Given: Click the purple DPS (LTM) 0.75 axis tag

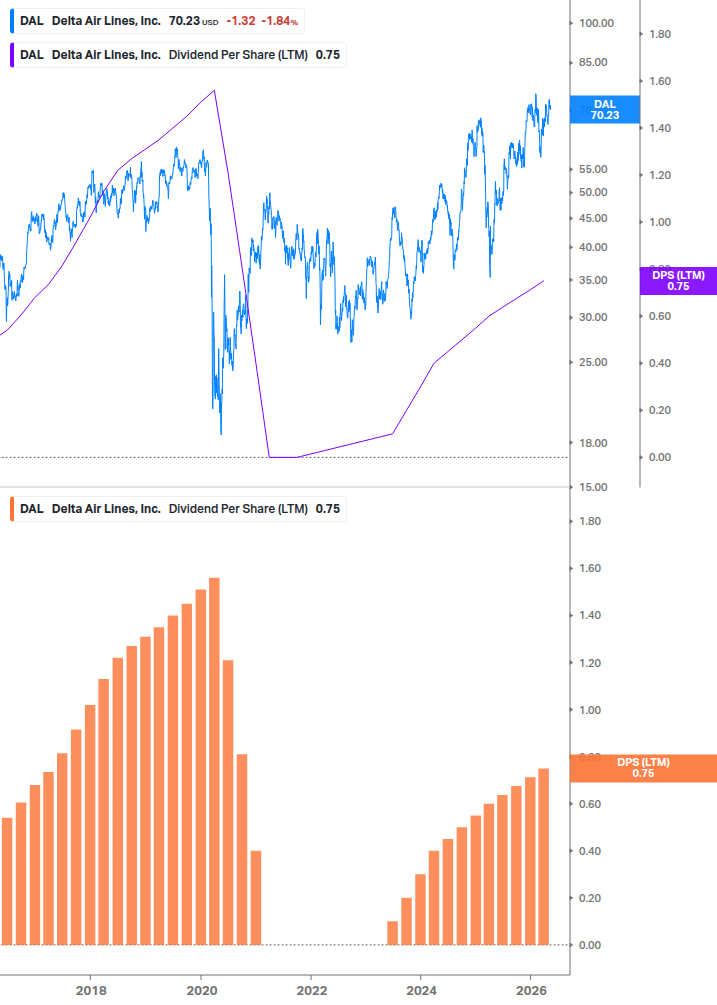Looking at the screenshot, I should (678, 281).
